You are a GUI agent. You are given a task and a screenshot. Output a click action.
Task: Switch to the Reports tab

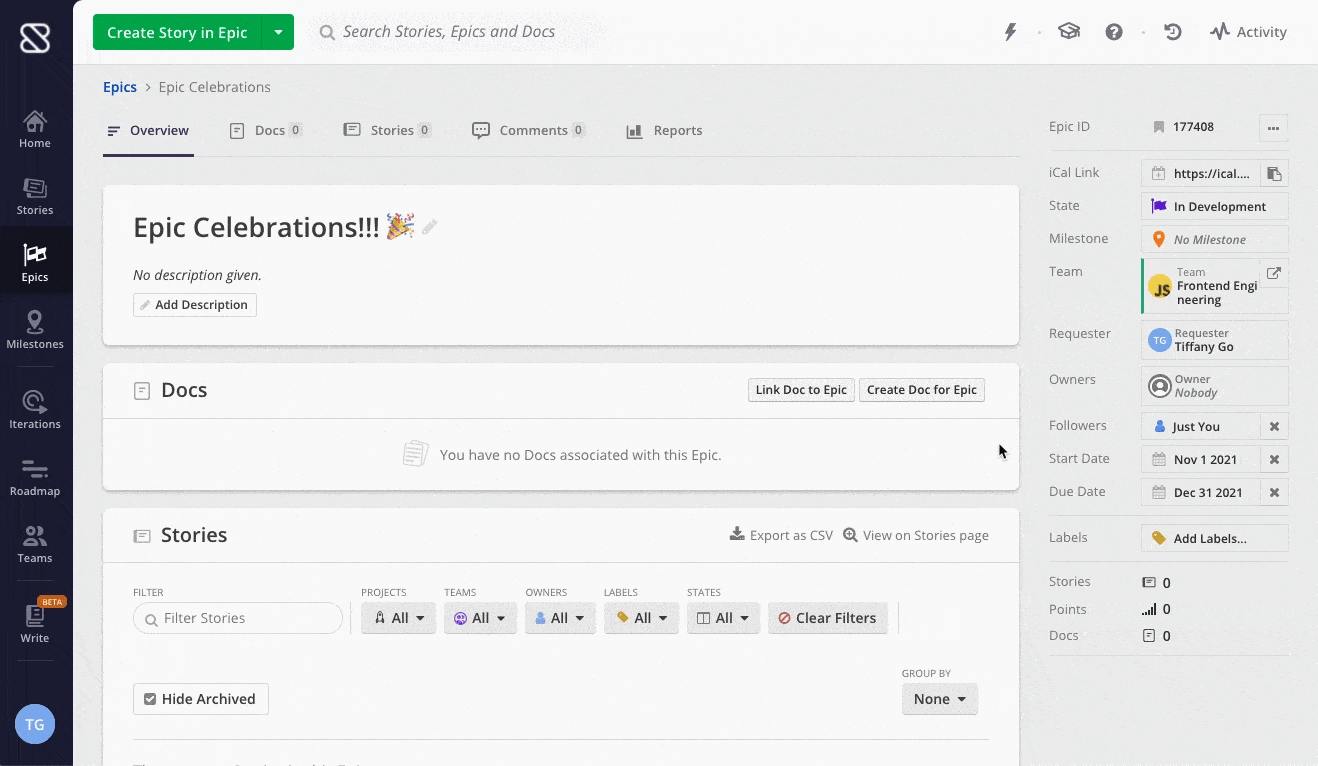pos(664,131)
